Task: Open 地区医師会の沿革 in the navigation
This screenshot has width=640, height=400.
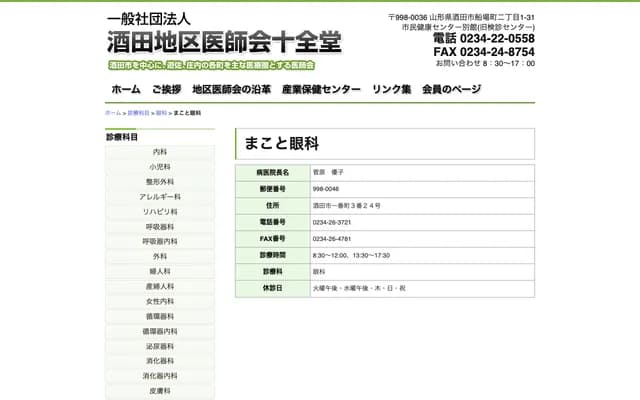Action: coord(231,89)
